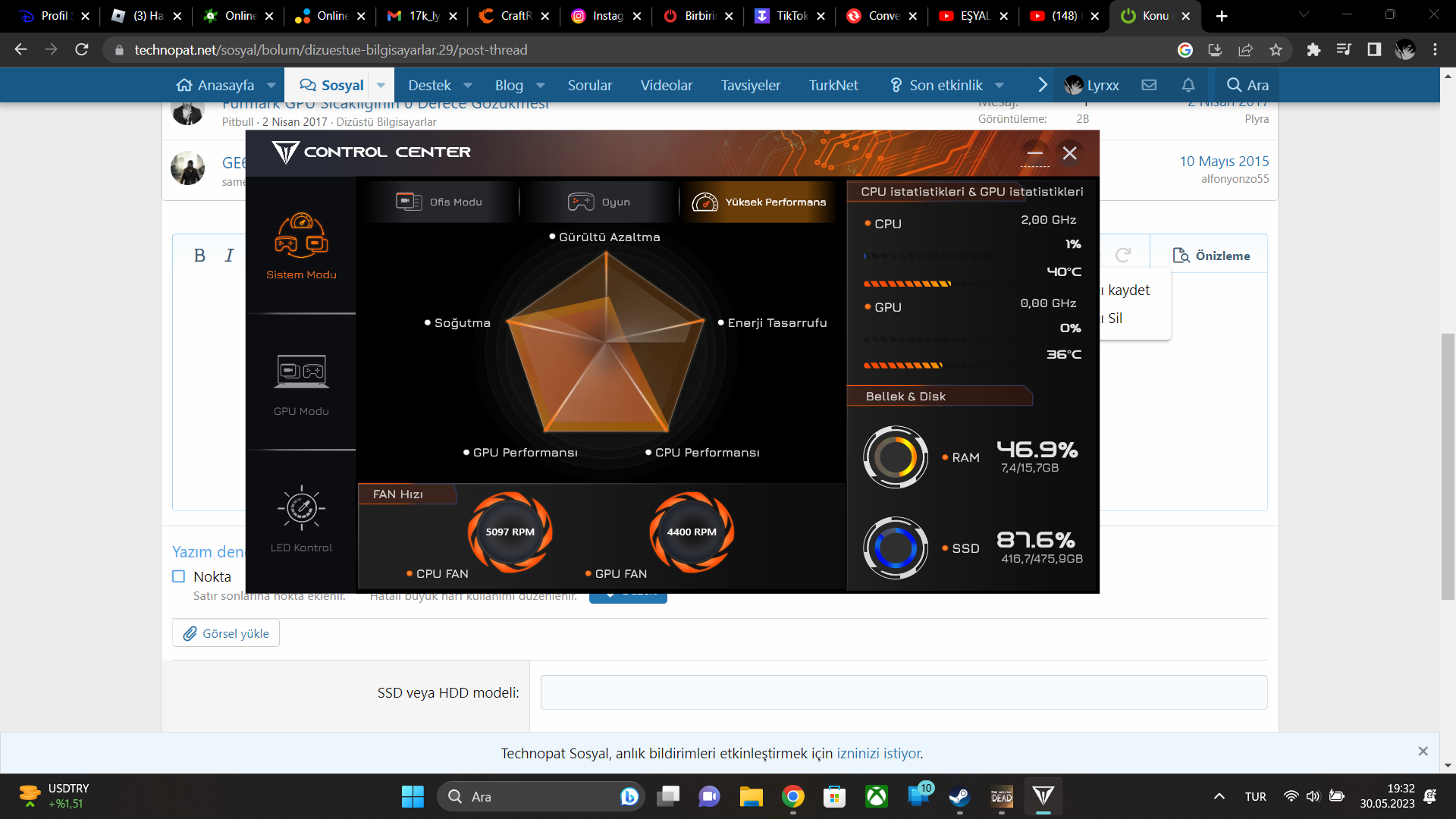The height and width of the screenshot is (819, 1456).
Task: Expand the Destek dropdown arrow
Action: point(468,85)
